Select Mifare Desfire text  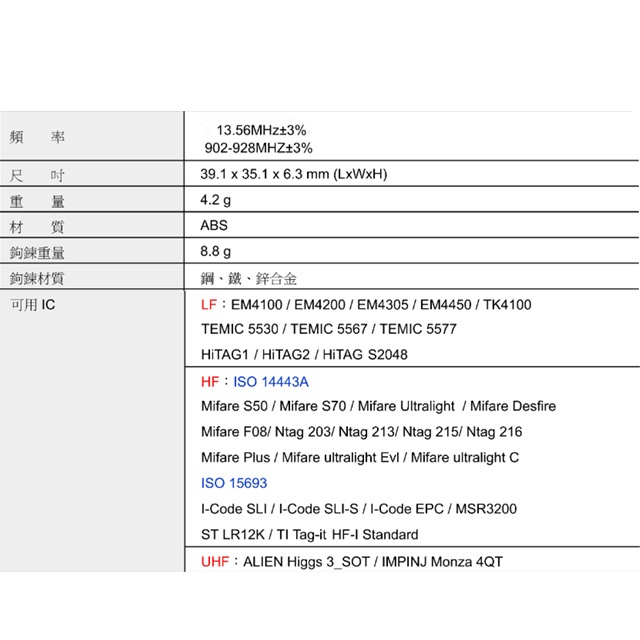pyautogui.click(x=513, y=406)
